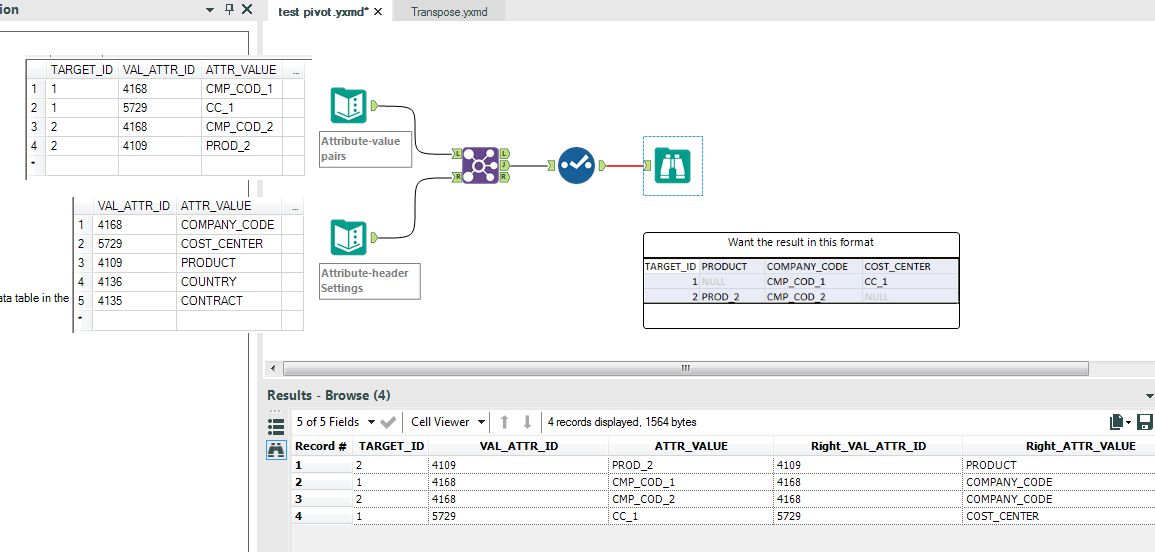Click the 5729 cell in upper config table

coord(160,108)
